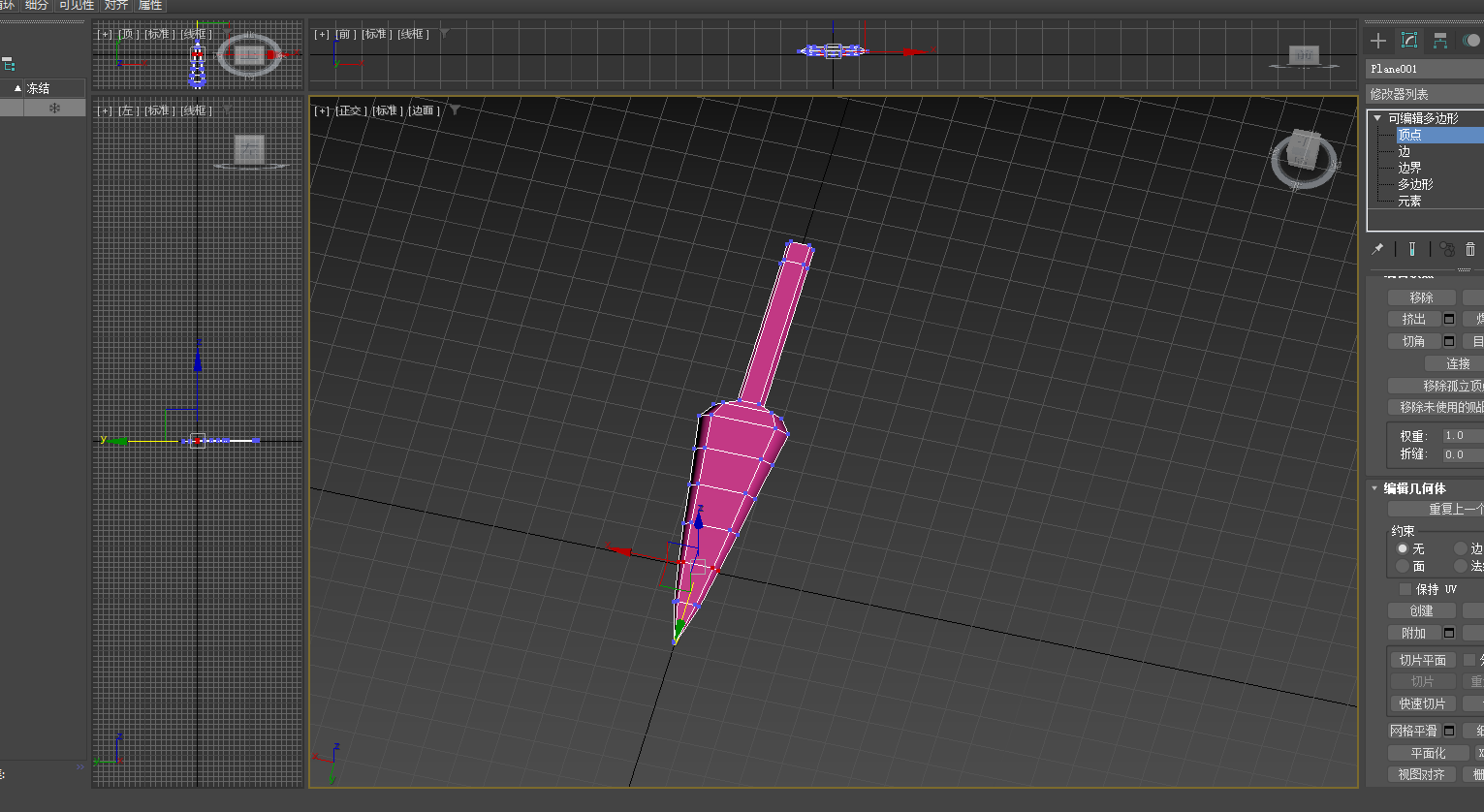Click the frozen snowflake icon in scene explorer

54,108
